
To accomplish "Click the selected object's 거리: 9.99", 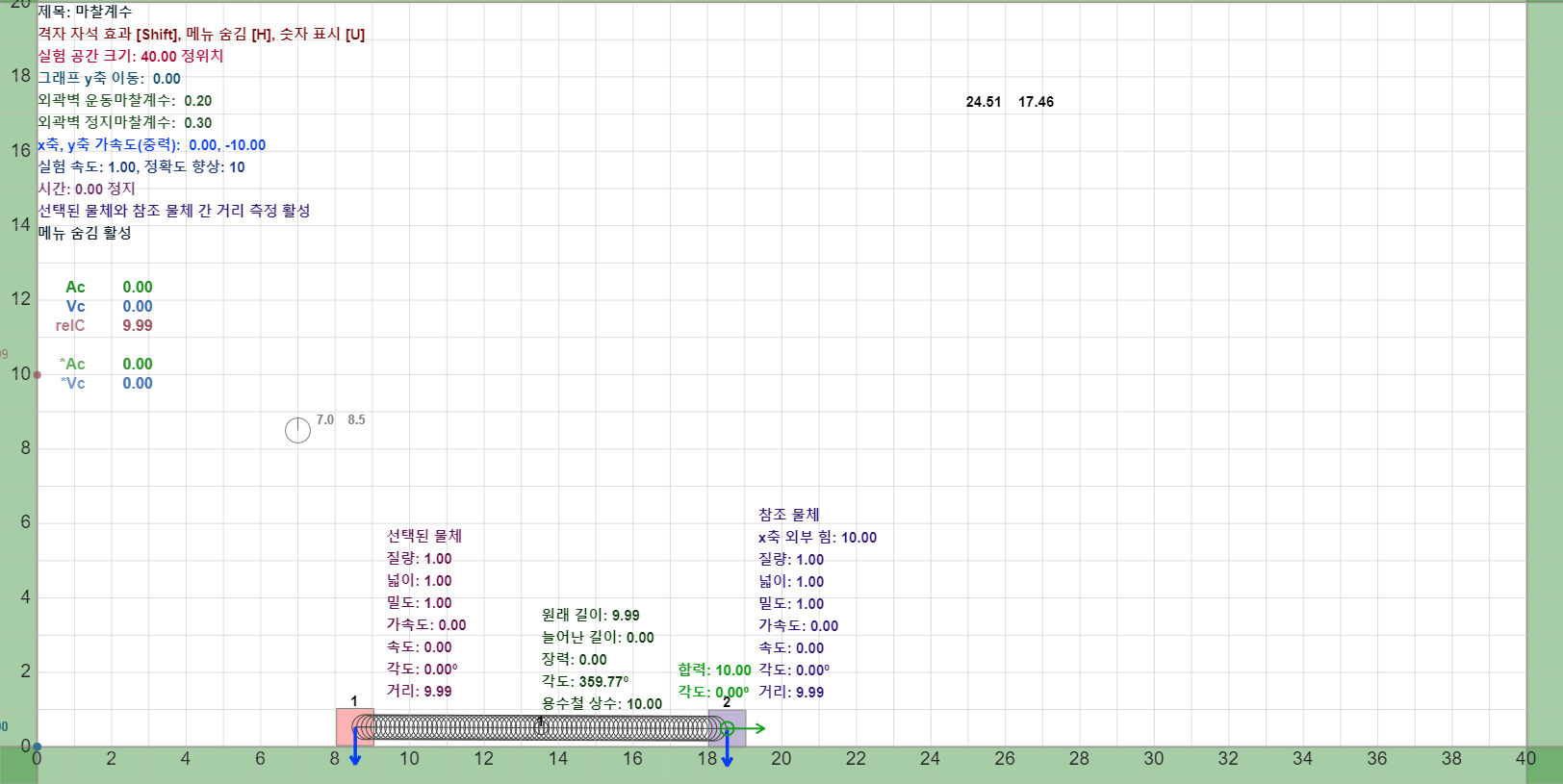I will click(x=420, y=691).
